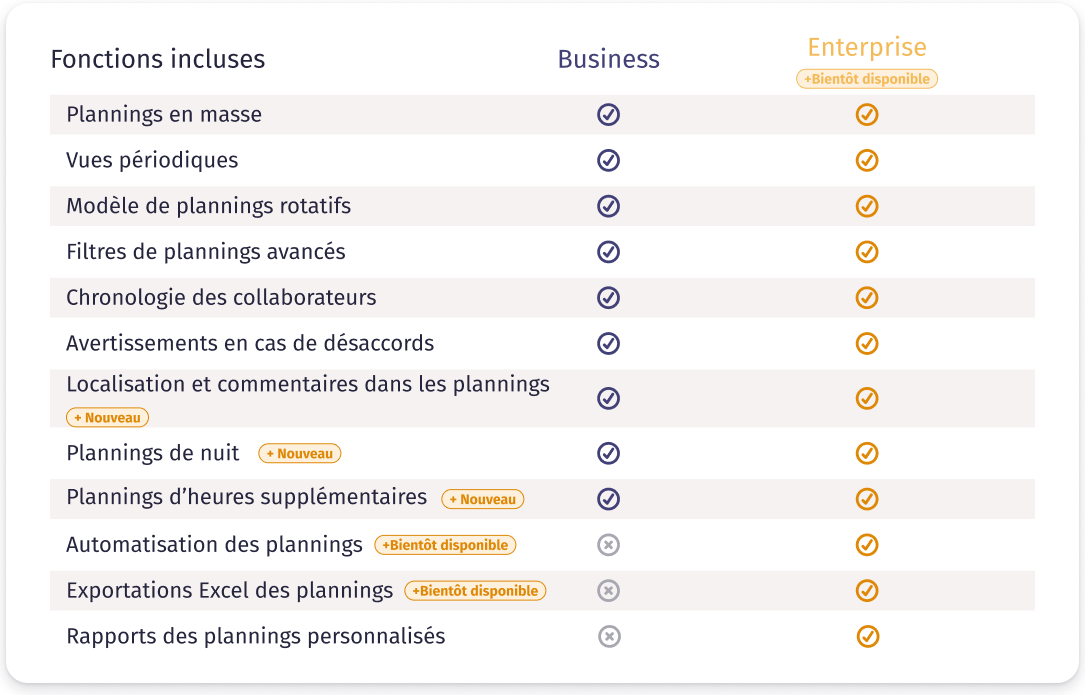Click Enterprise checkmark for Rapports des plannings personnalisés
Screen dimensions: 1085x695
tap(868, 636)
